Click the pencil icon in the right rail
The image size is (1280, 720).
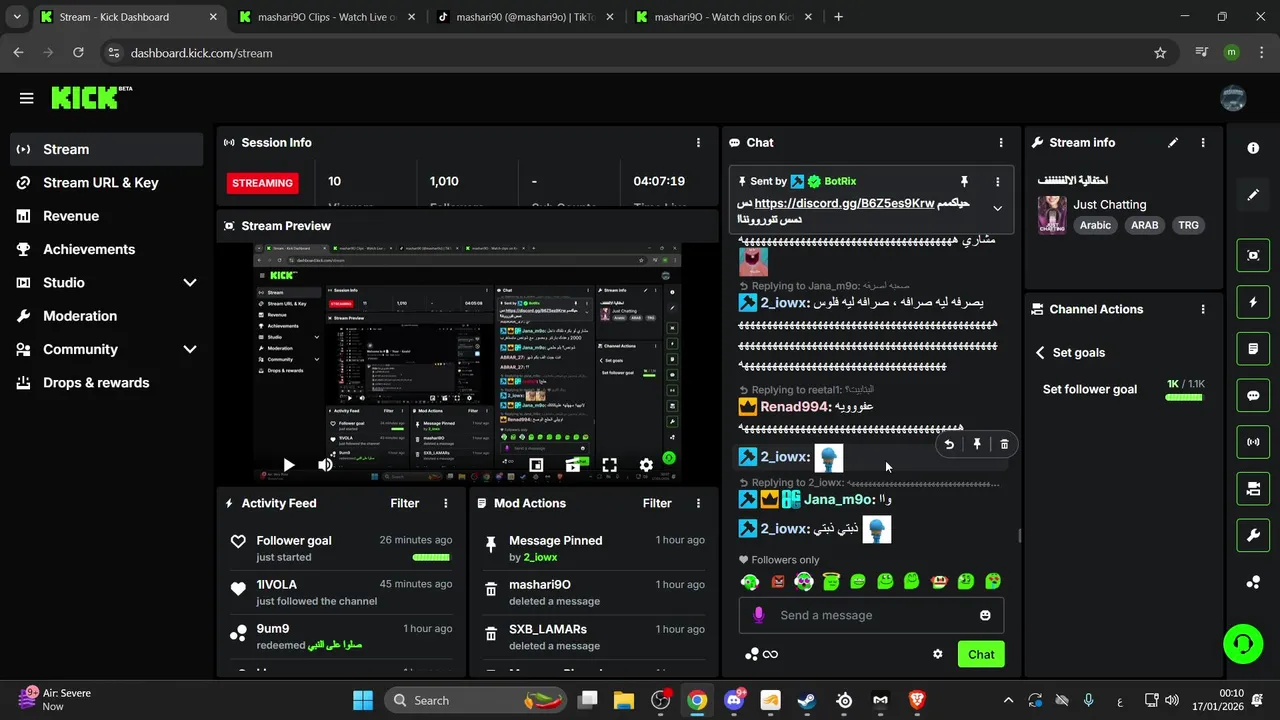[x=1253, y=195]
